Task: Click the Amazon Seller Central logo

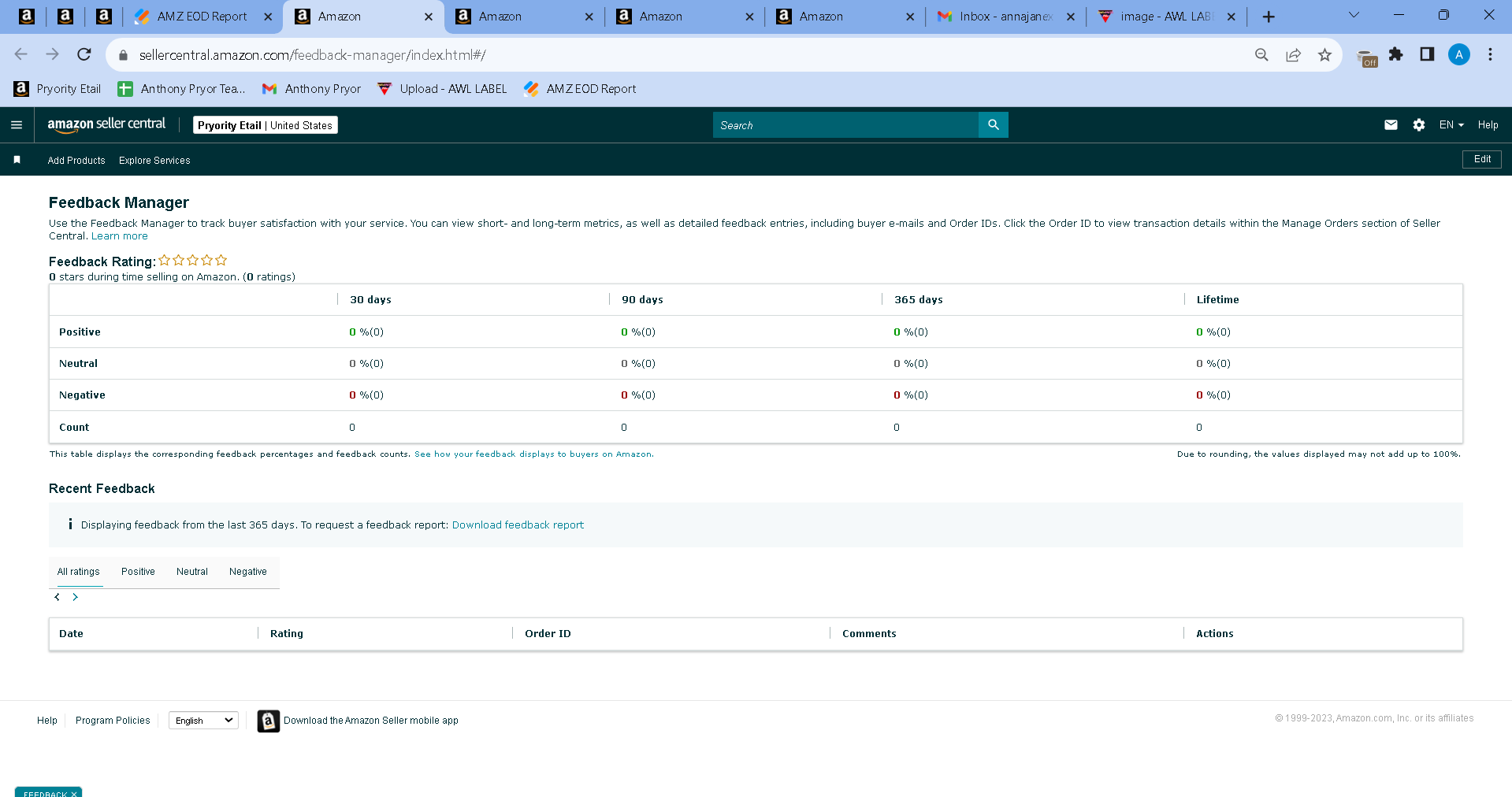Action: (x=106, y=124)
